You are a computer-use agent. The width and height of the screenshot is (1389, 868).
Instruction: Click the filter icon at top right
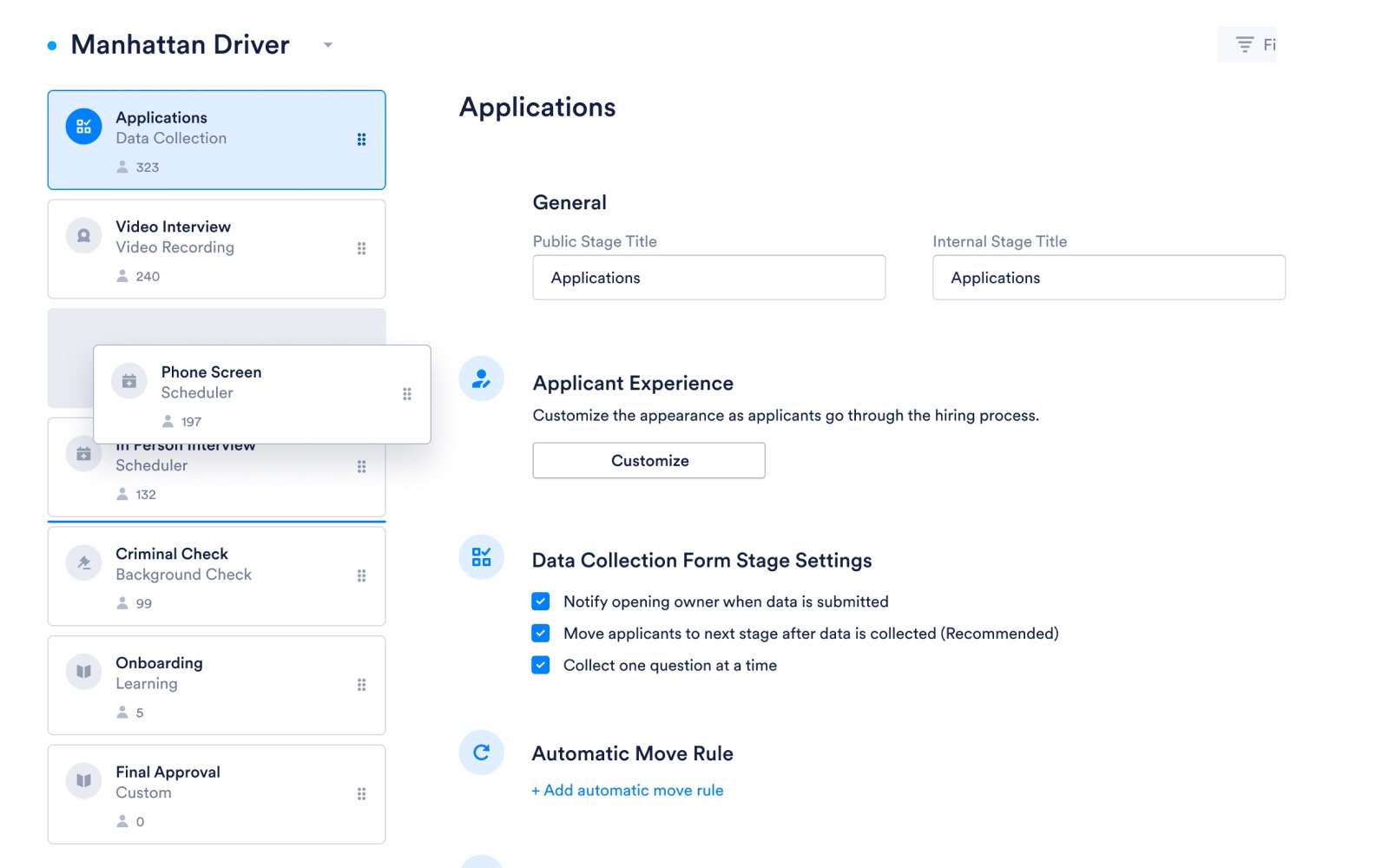[1245, 44]
